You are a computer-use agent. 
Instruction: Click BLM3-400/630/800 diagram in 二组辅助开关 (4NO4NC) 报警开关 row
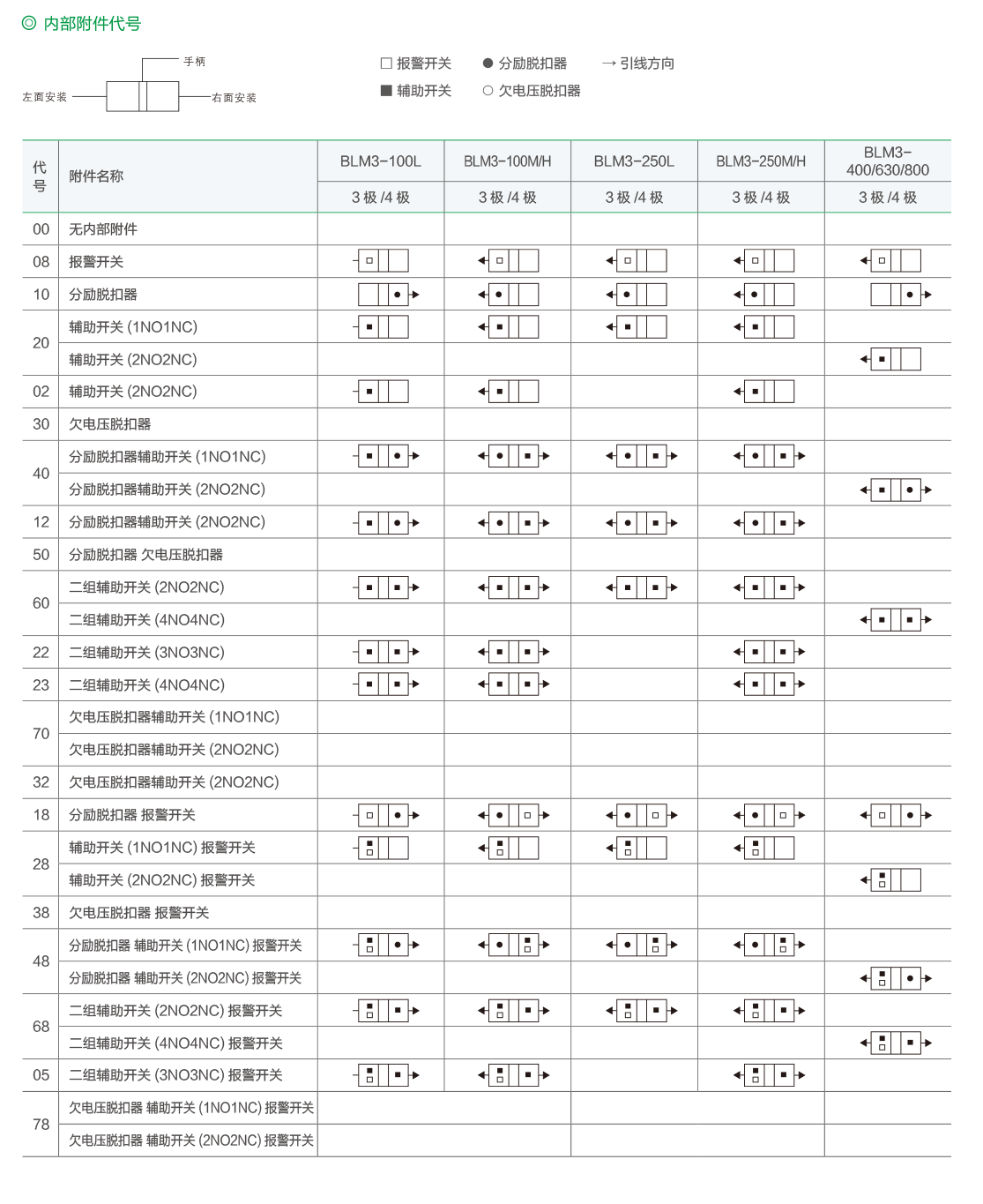[895, 1043]
